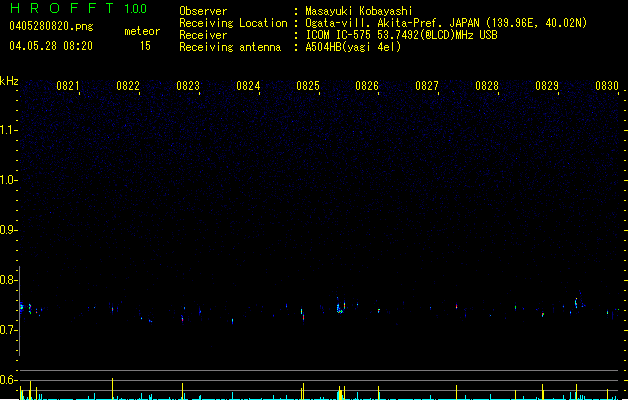Click the 0.9 kHz frequency label
Screen dimensions: 629x400
8,230
